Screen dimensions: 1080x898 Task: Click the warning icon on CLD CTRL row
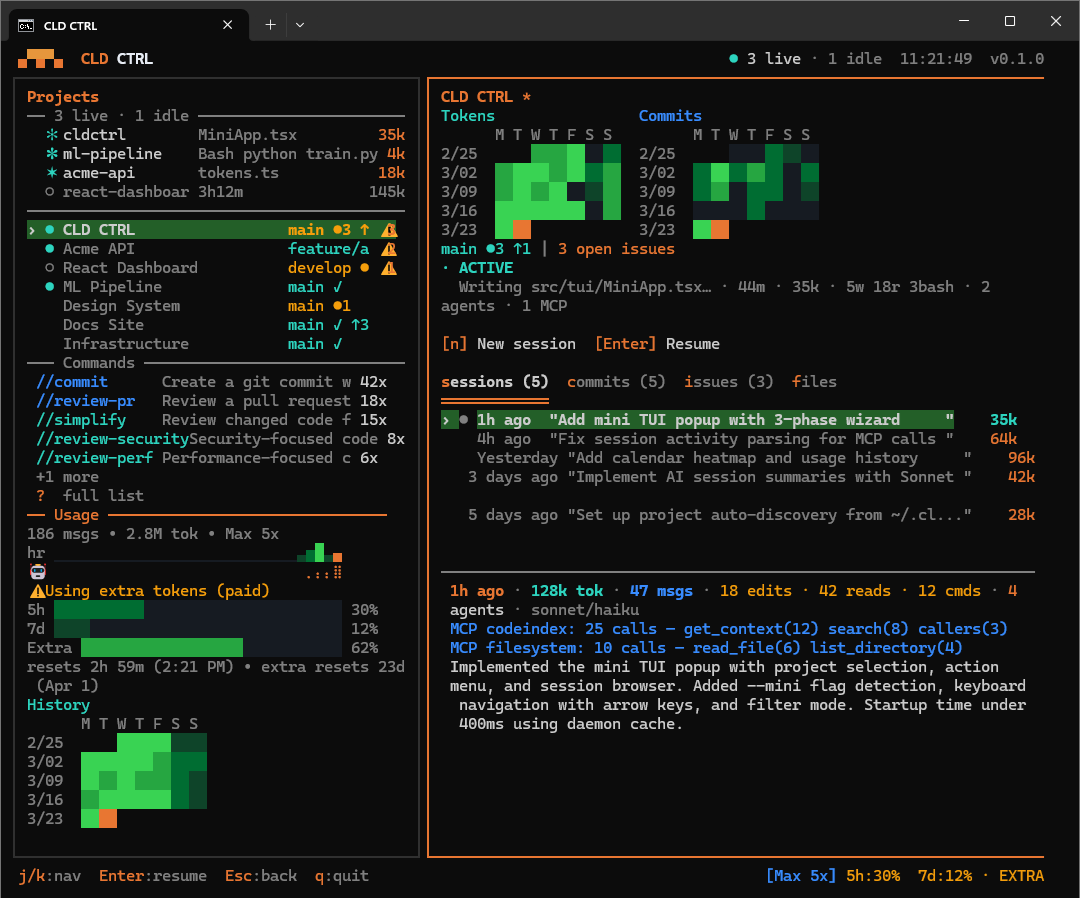tap(389, 229)
